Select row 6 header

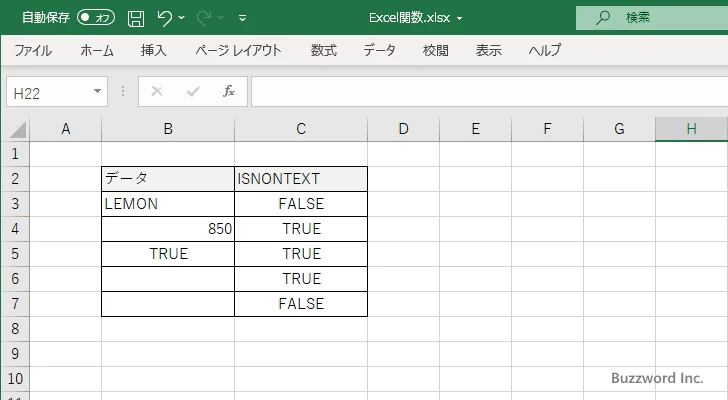point(15,279)
